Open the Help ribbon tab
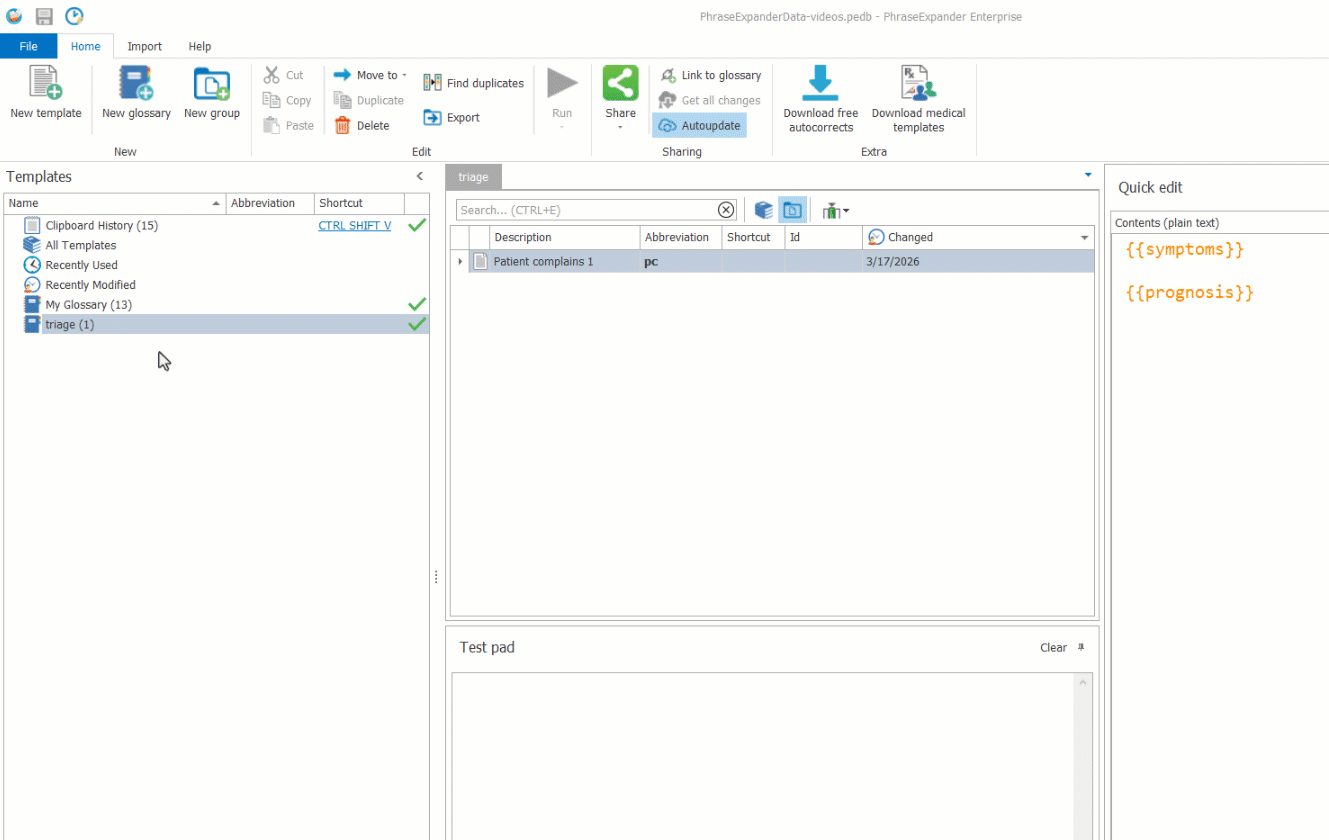Screen dimensions: 1329x840 200,46
